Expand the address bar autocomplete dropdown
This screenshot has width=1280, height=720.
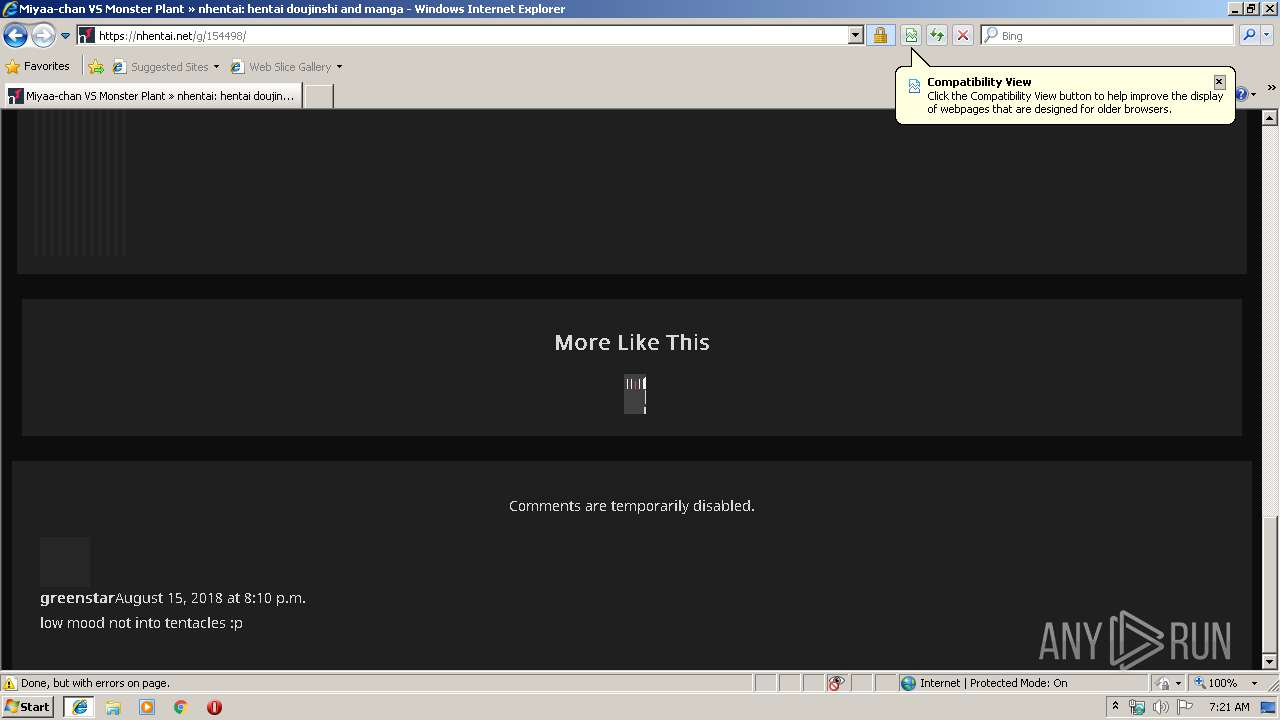855,36
